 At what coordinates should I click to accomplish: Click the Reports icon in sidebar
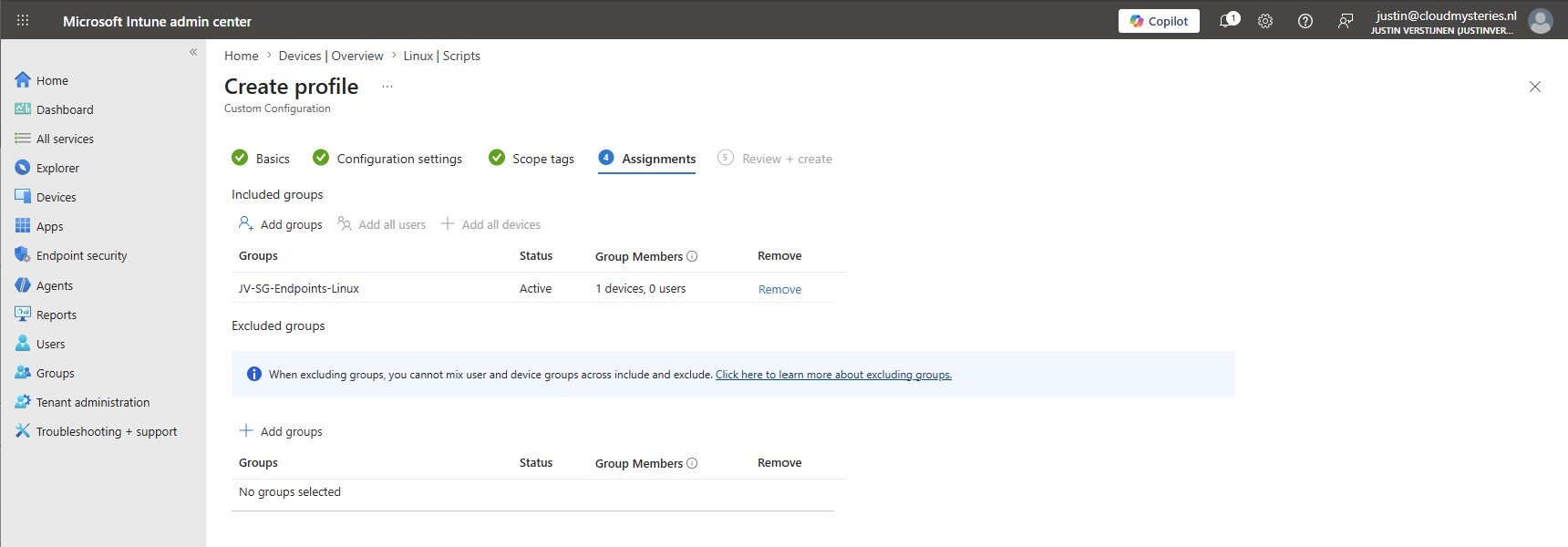(x=23, y=315)
